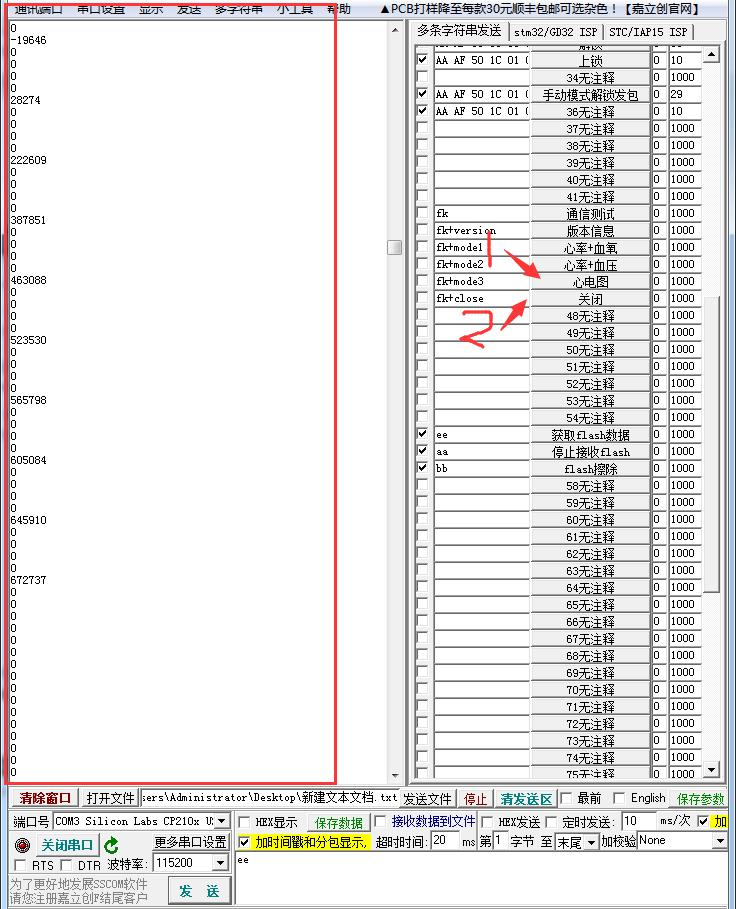Enable the 定时发送 checkbox
This screenshot has height=909, width=736.
[551, 822]
